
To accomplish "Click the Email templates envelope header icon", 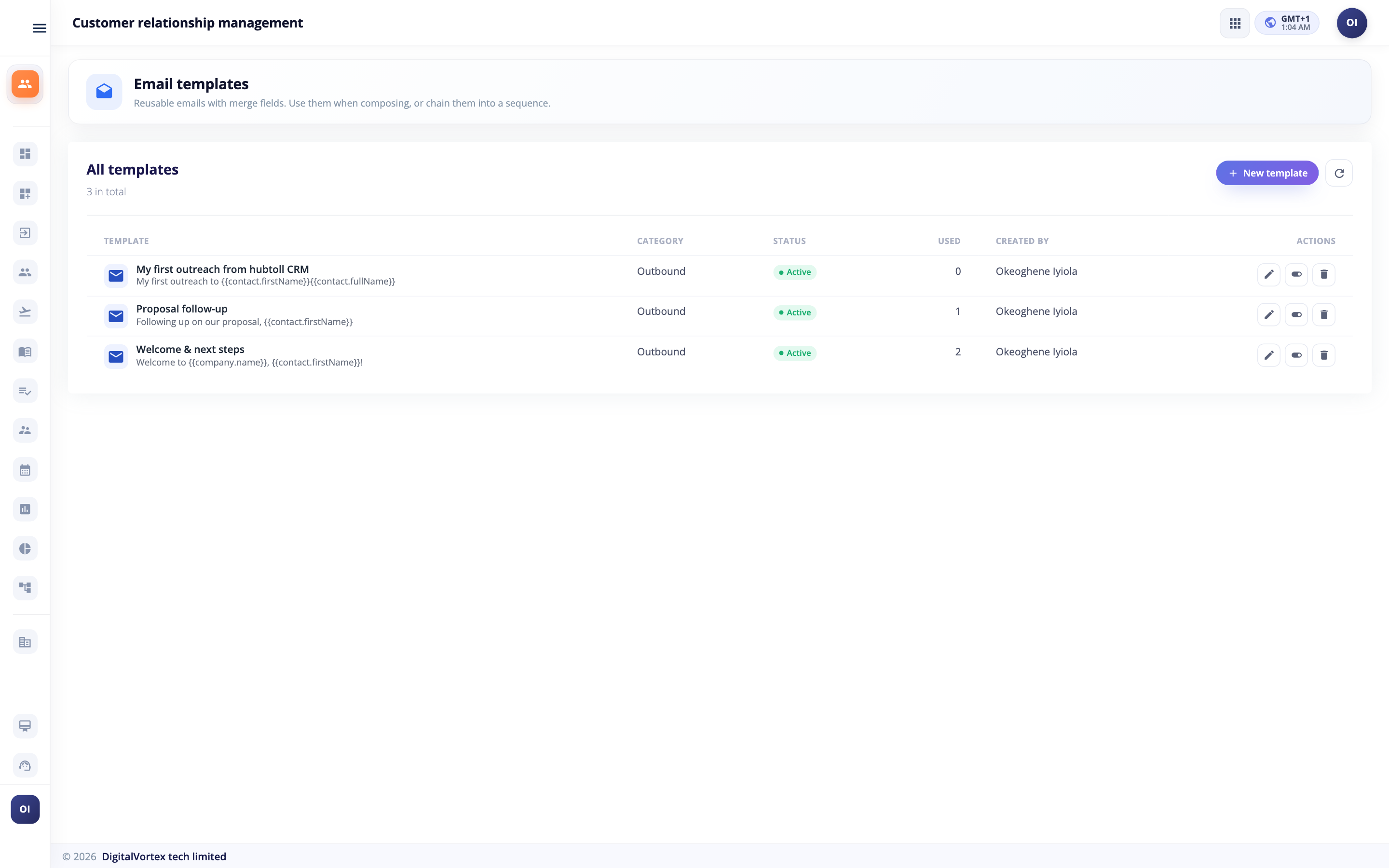I will 104,91.
